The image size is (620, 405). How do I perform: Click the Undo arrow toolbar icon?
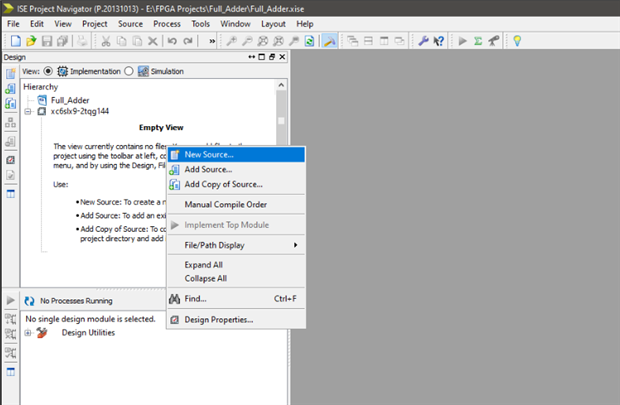172,41
